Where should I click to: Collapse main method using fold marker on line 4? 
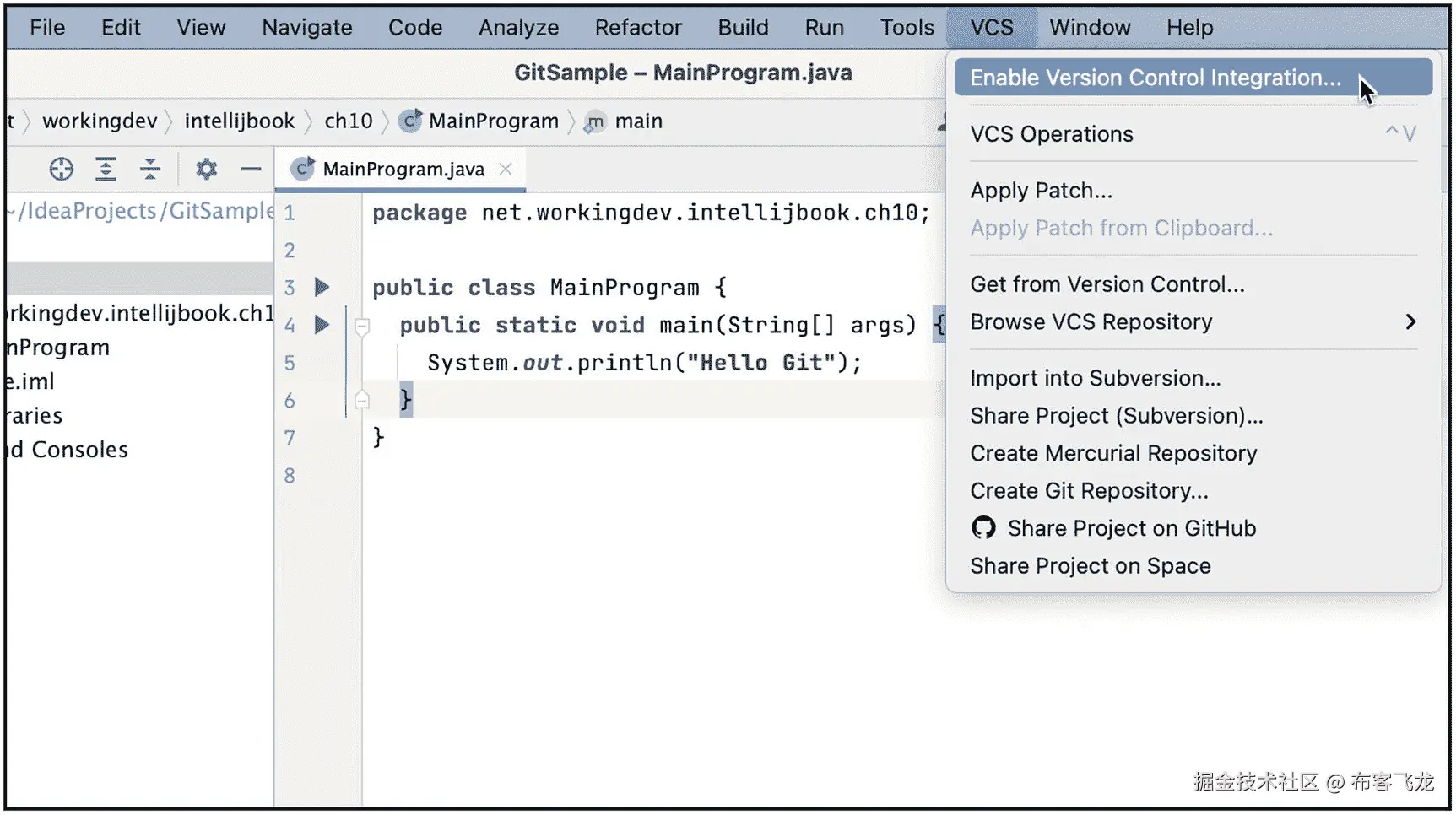click(362, 326)
